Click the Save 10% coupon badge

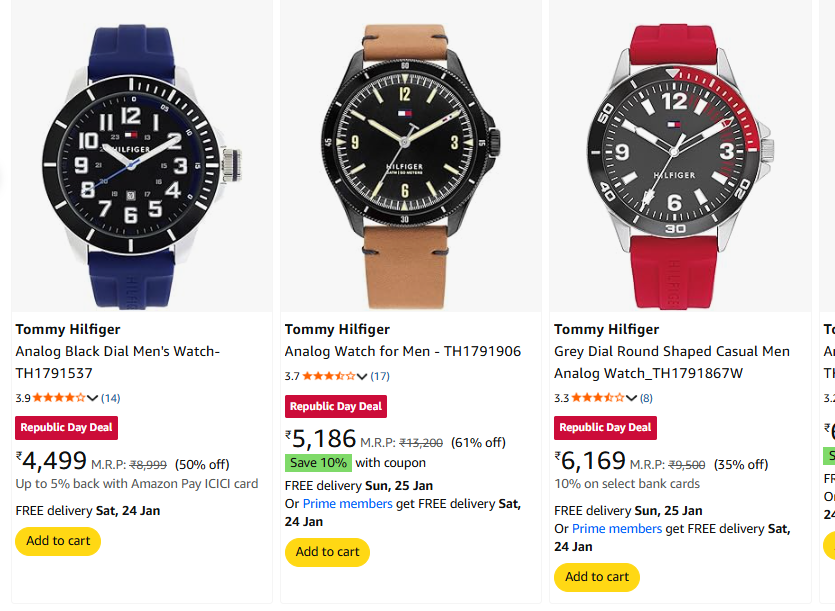pyautogui.click(x=318, y=463)
